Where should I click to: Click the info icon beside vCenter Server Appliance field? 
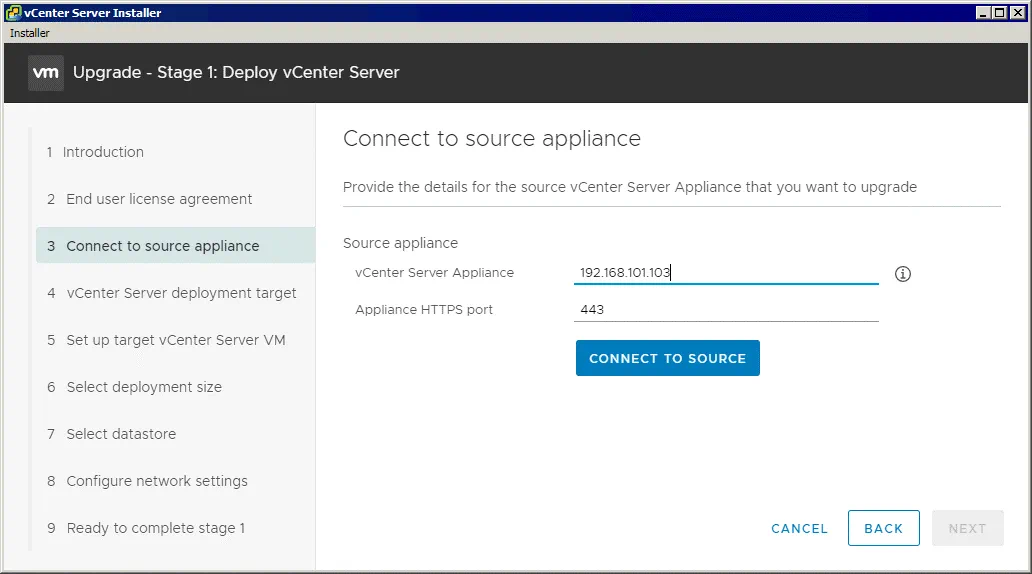tap(903, 274)
